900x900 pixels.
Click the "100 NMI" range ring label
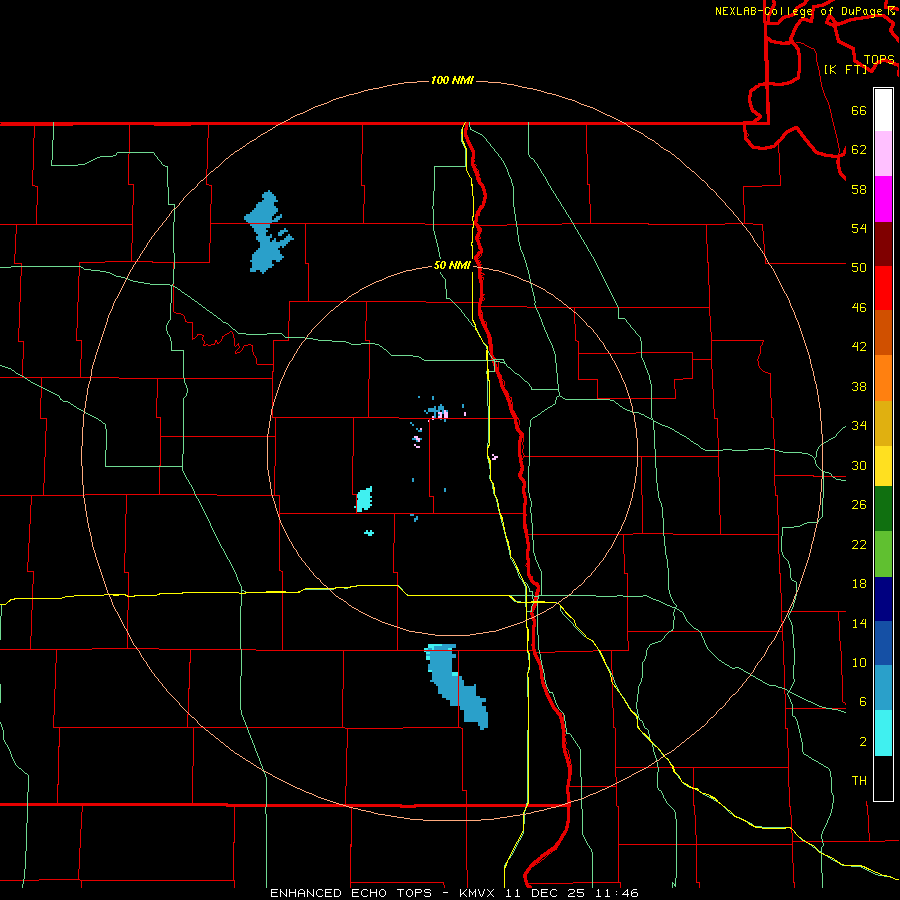pos(452,80)
